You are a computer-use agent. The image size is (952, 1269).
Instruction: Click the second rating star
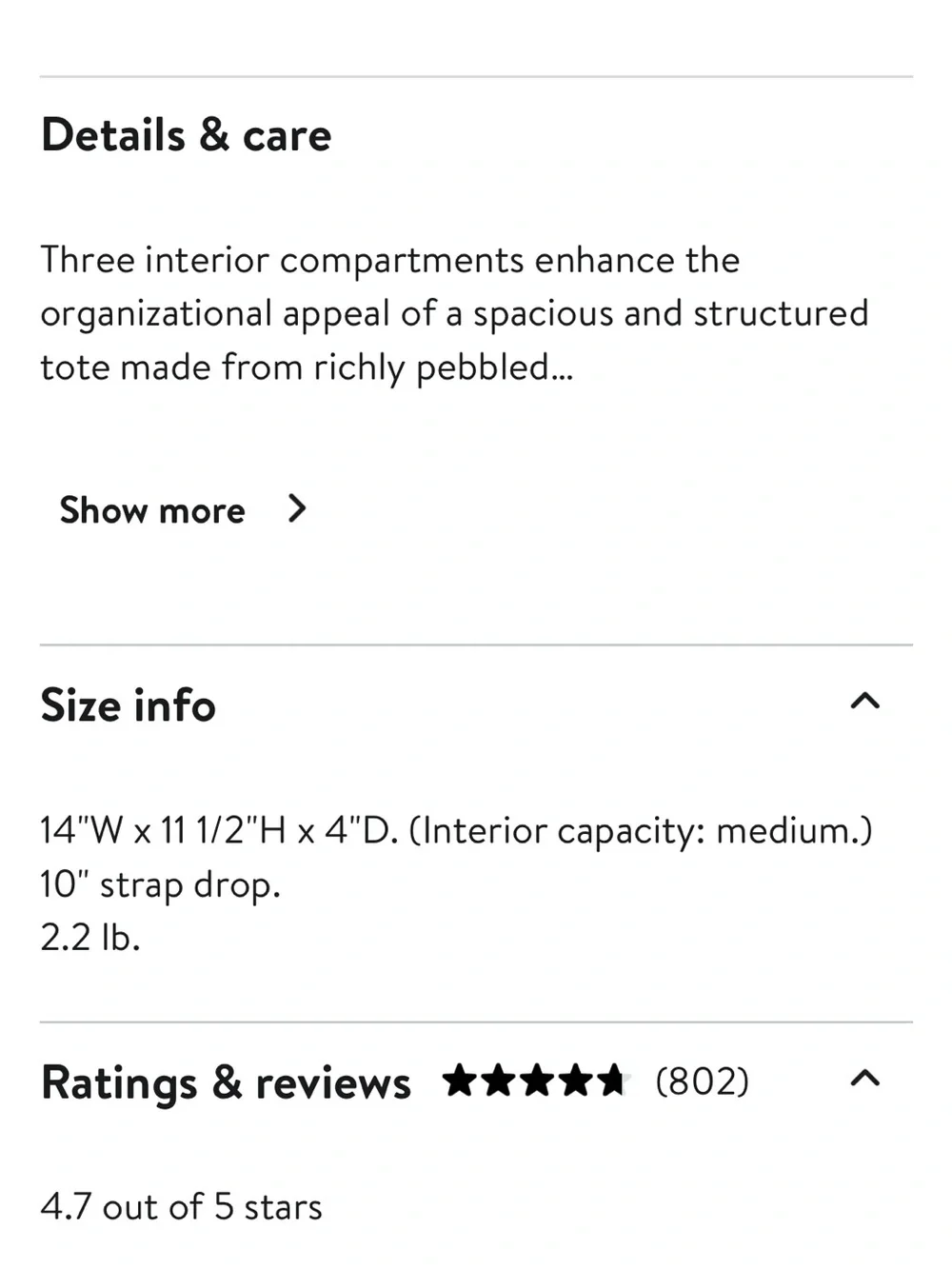coord(498,1081)
